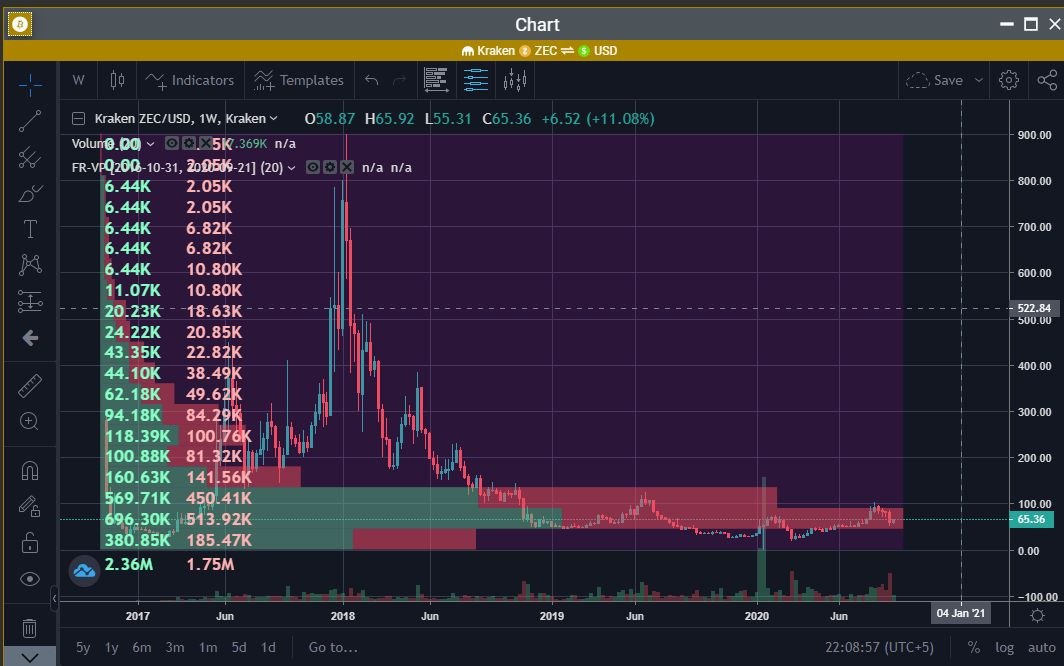1064x666 pixels.
Task: Select the ruler measure tool
Action: tap(30, 386)
